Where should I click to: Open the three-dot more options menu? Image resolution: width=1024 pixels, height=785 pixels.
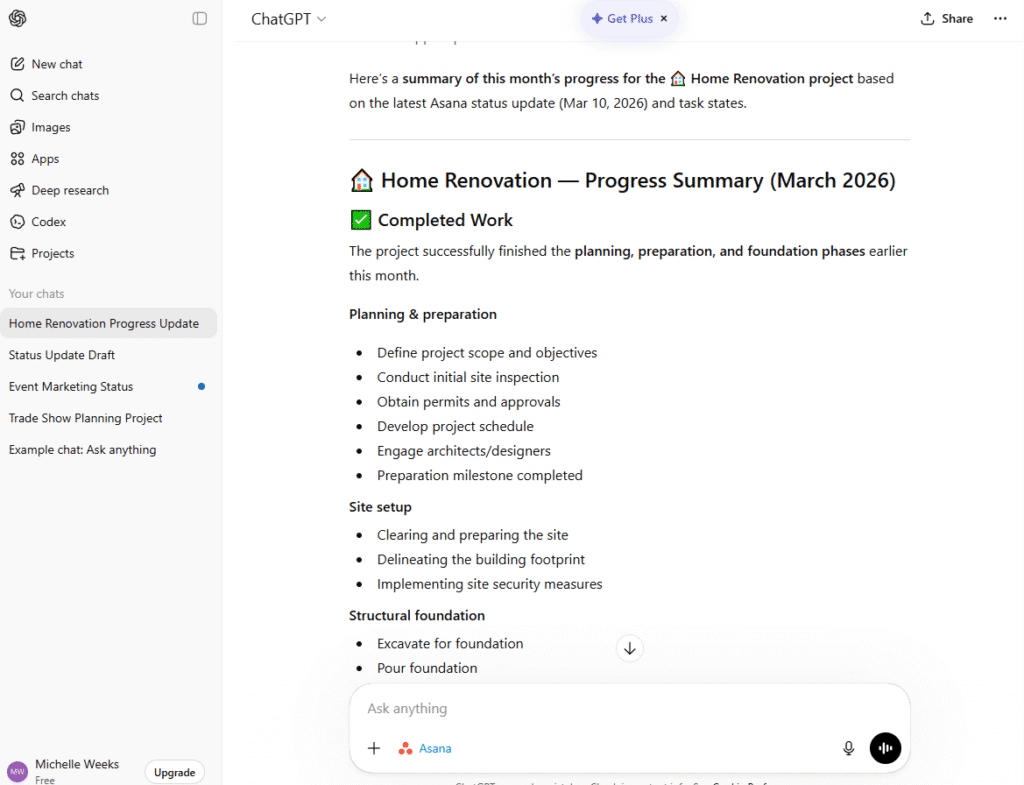point(1000,19)
